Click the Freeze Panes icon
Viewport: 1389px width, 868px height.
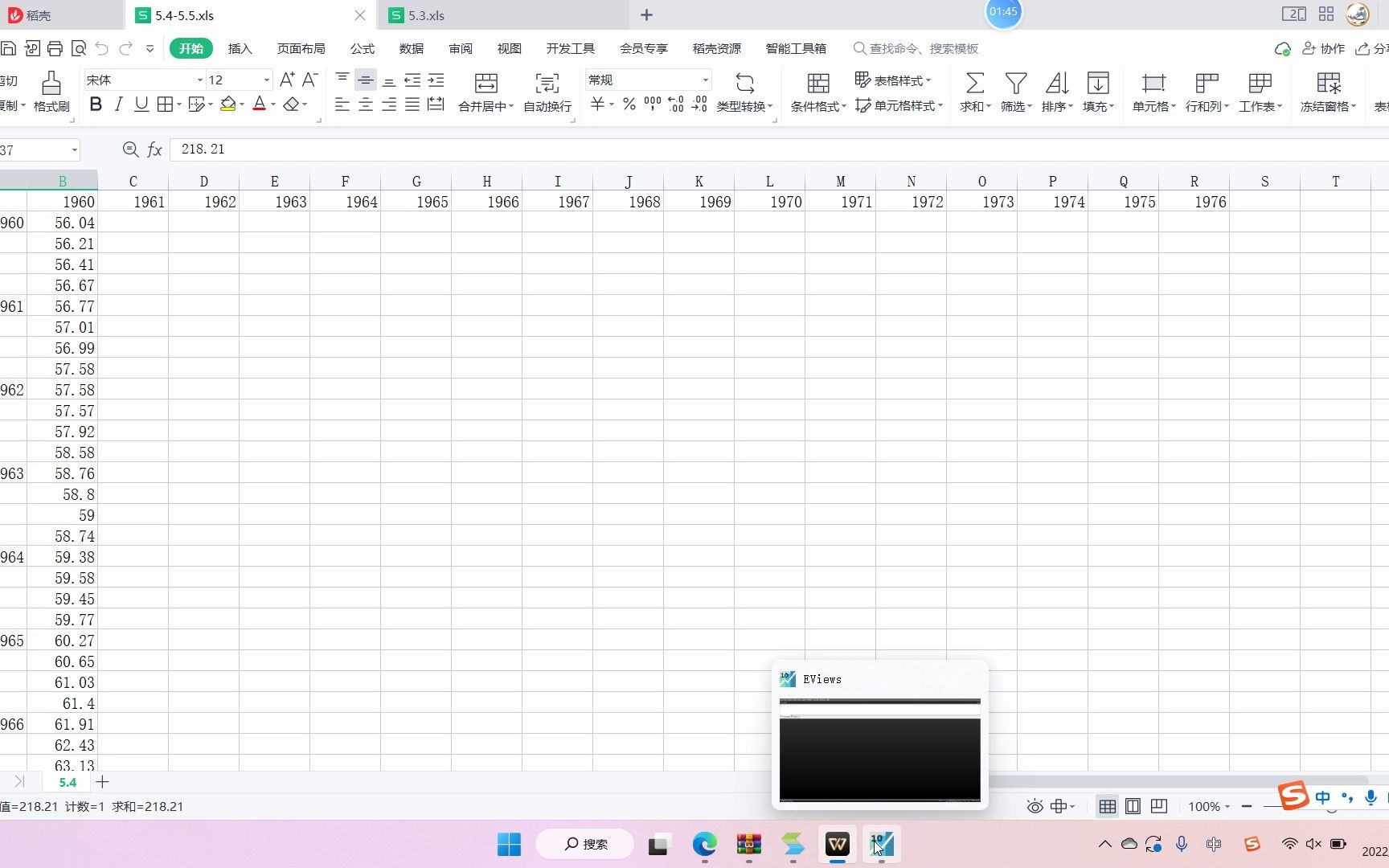1329,83
